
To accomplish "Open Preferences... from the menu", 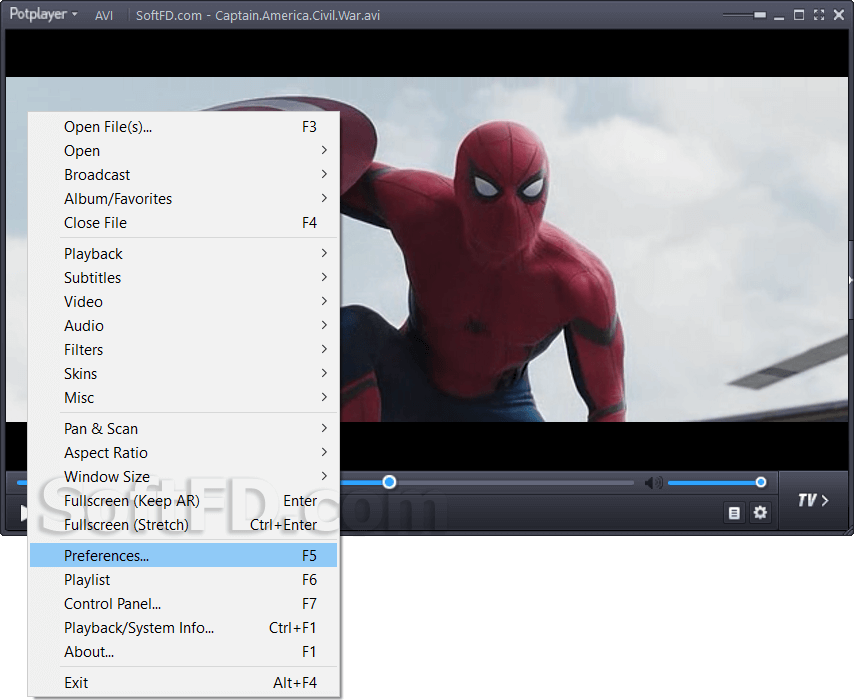I will tap(184, 556).
